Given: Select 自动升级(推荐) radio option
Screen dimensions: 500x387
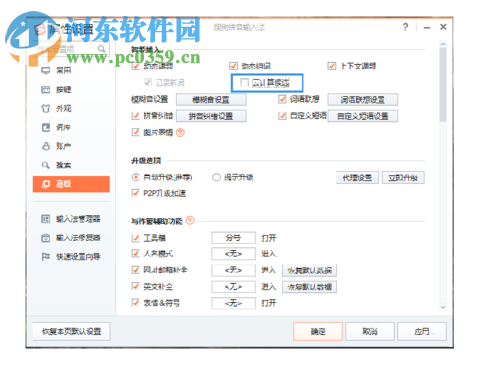Looking at the screenshot, I should (x=135, y=177).
